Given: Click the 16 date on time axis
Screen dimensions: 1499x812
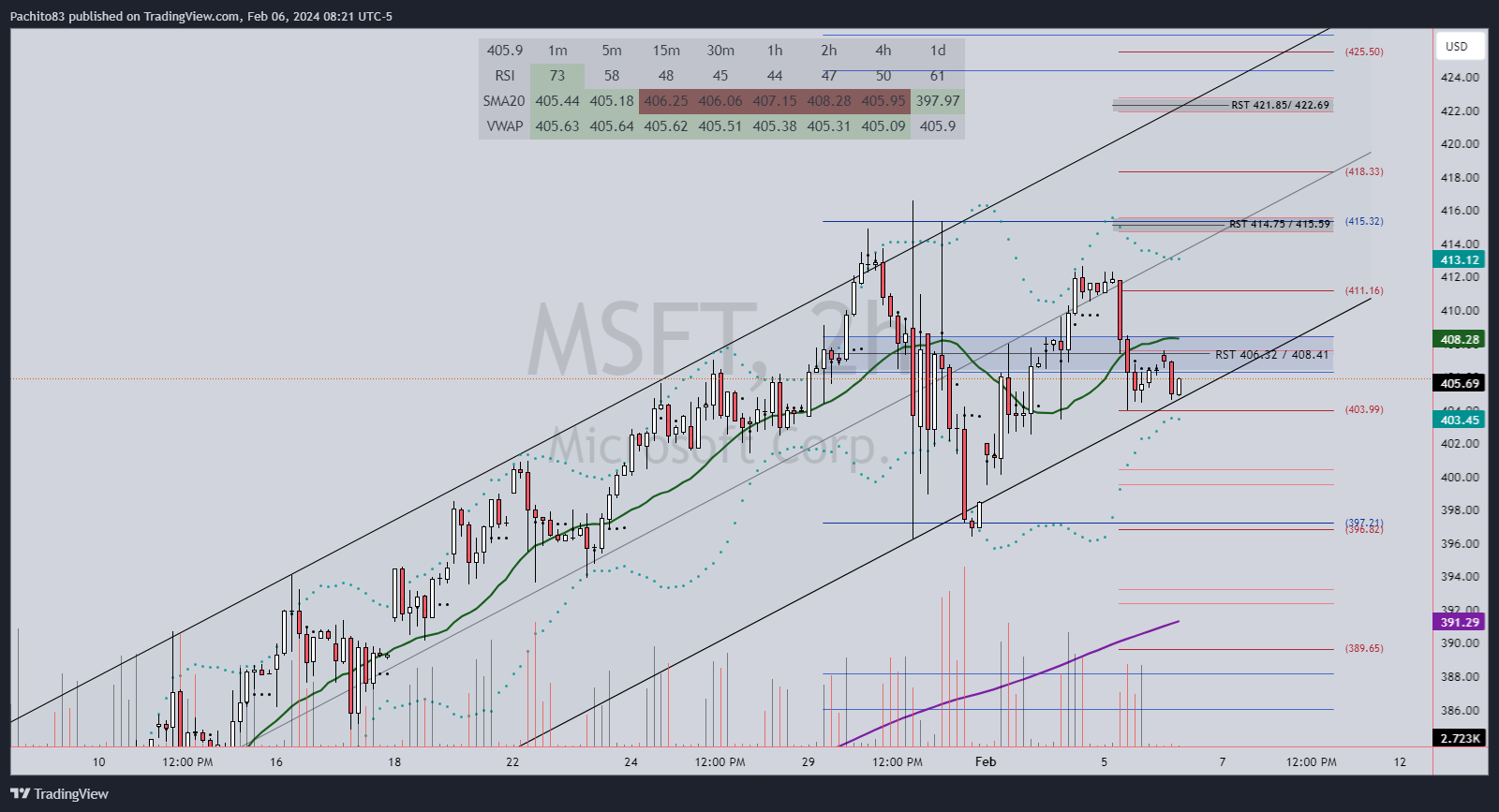Looking at the screenshot, I should [276, 762].
